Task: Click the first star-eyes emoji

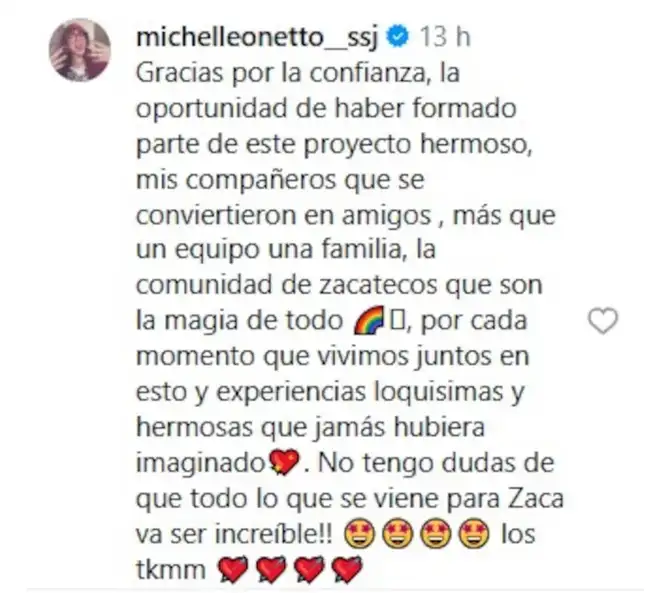Action: (359, 534)
